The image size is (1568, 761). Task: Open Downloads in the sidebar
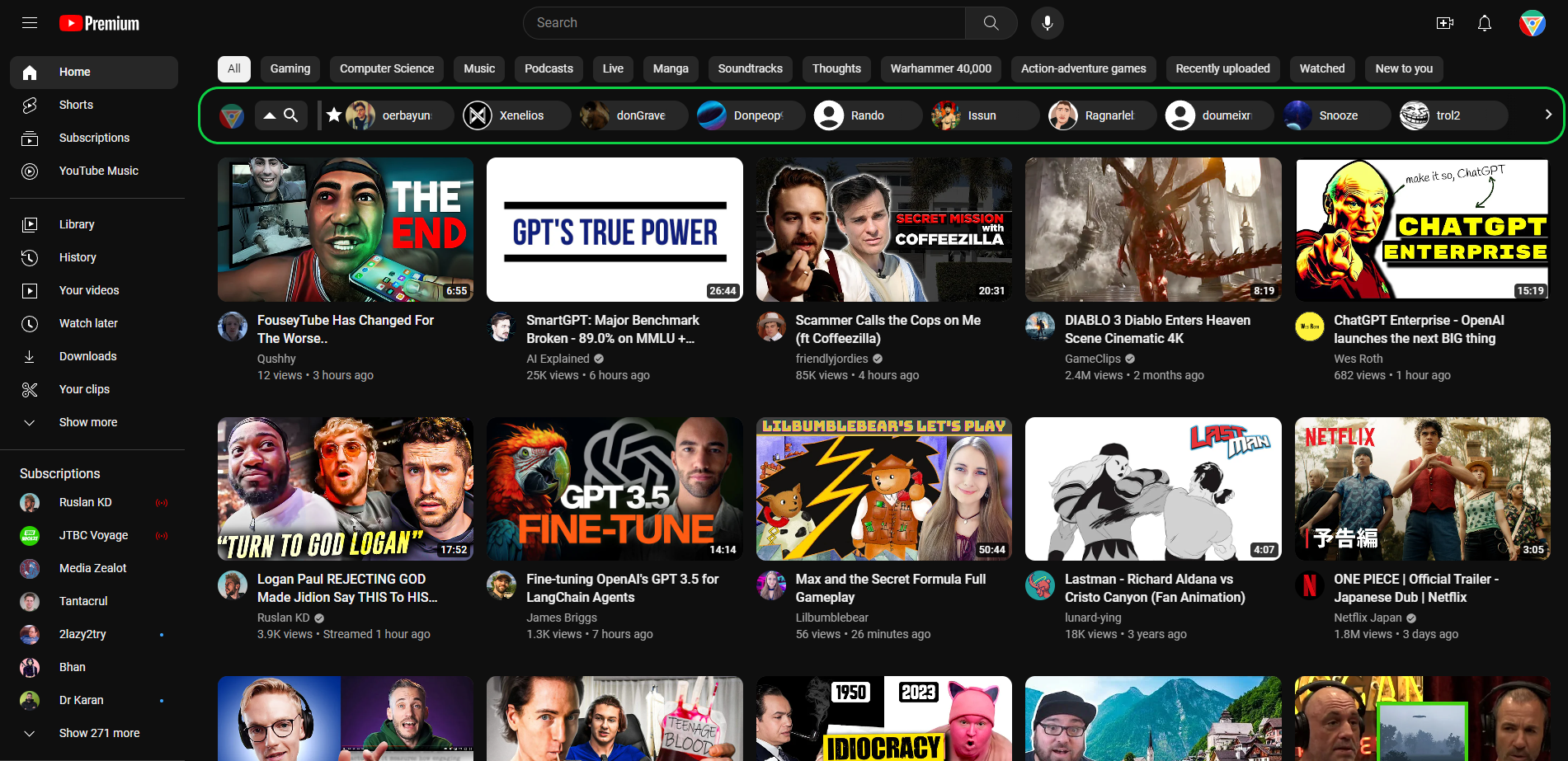tap(94, 356)
